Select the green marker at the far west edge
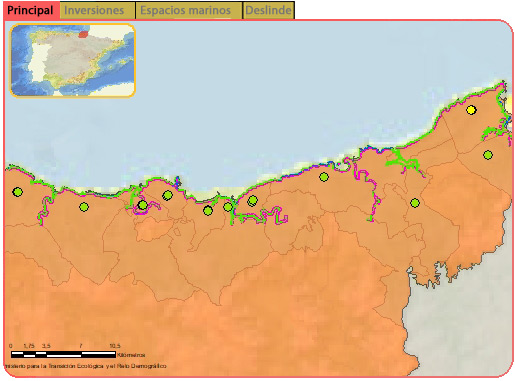 18,192
